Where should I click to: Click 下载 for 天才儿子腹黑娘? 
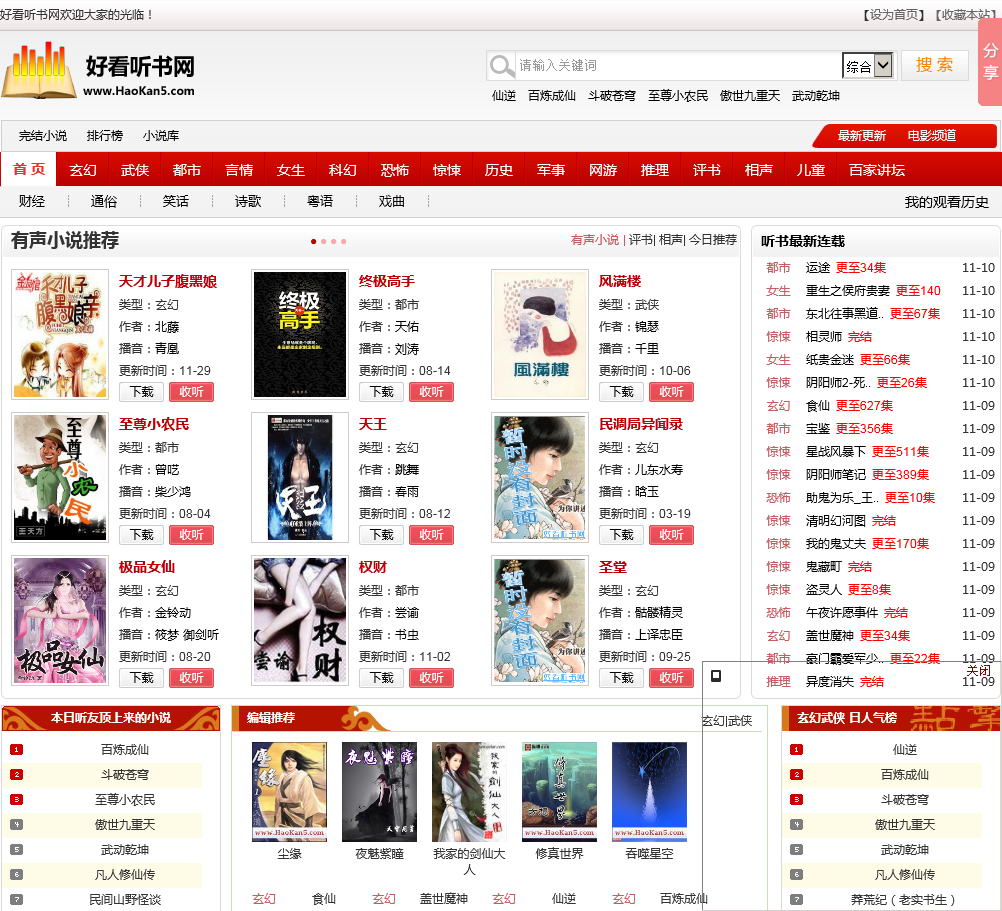pyautogui.click(x=142, y=392)
